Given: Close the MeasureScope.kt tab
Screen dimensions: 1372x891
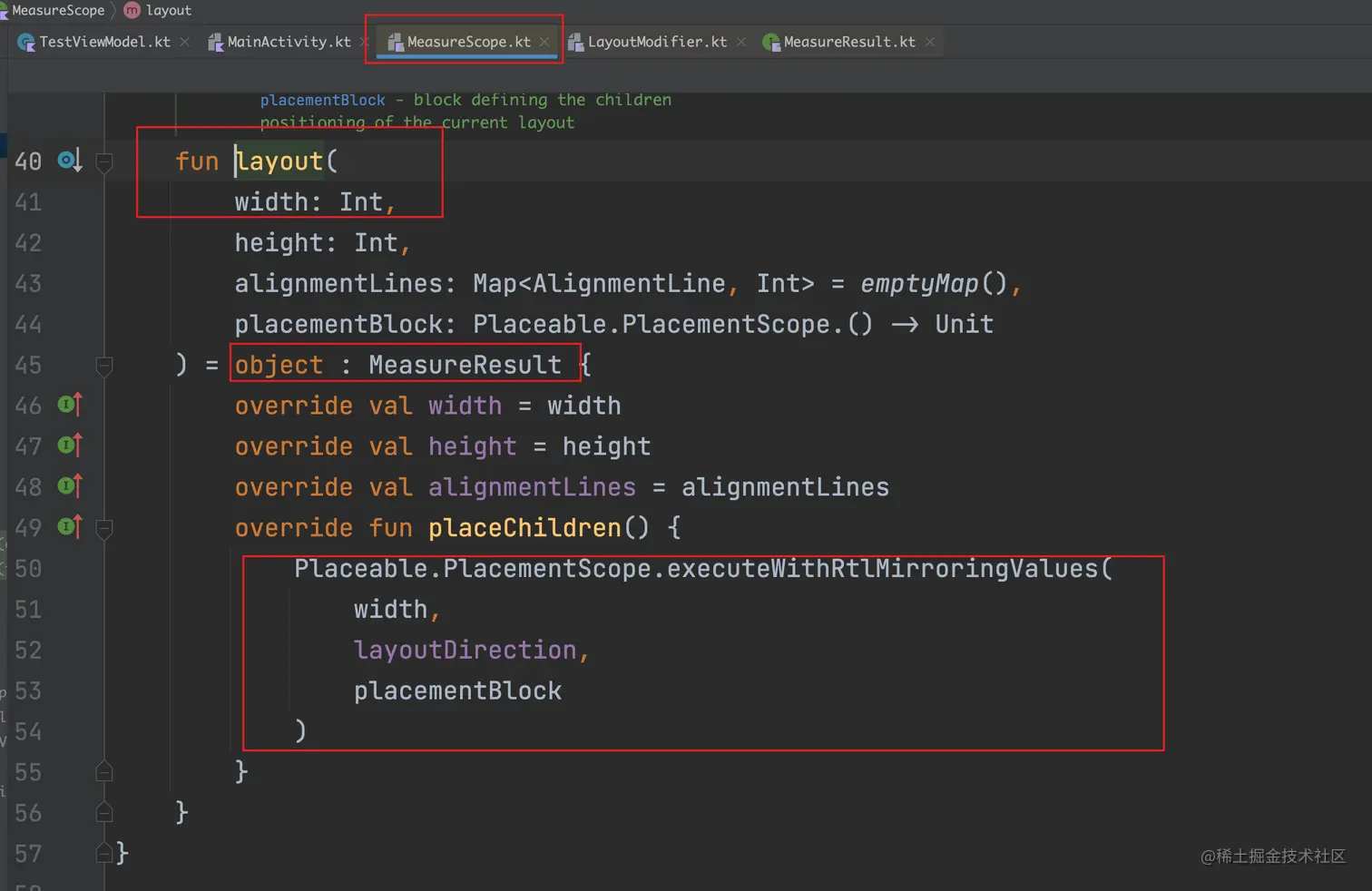Looking at the screenshot, I should click(x=544, y=42).
